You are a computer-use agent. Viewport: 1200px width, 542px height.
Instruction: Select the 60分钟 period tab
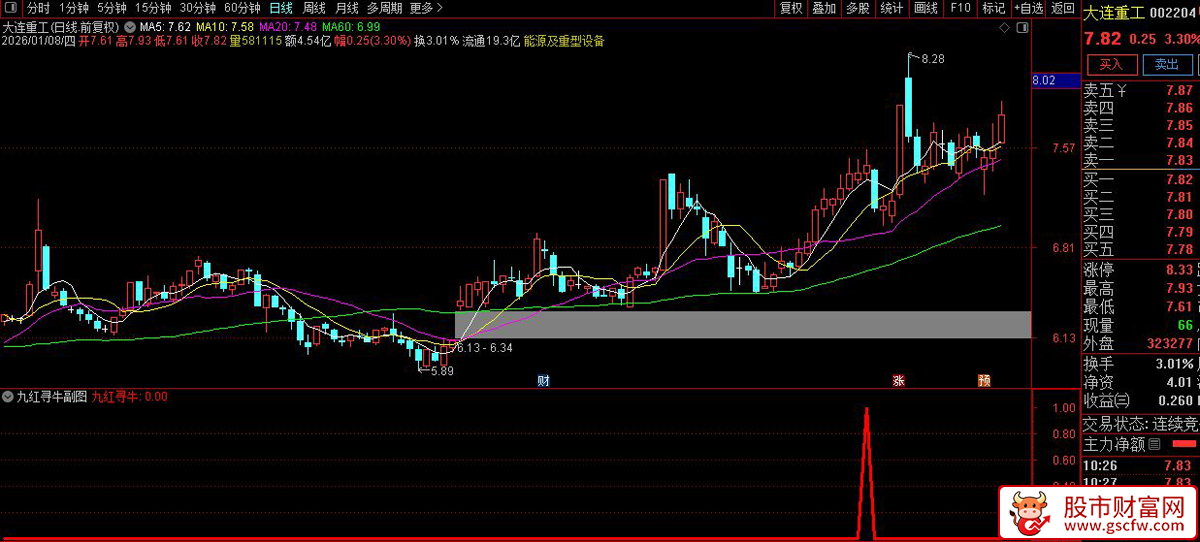tap(243, 8)
